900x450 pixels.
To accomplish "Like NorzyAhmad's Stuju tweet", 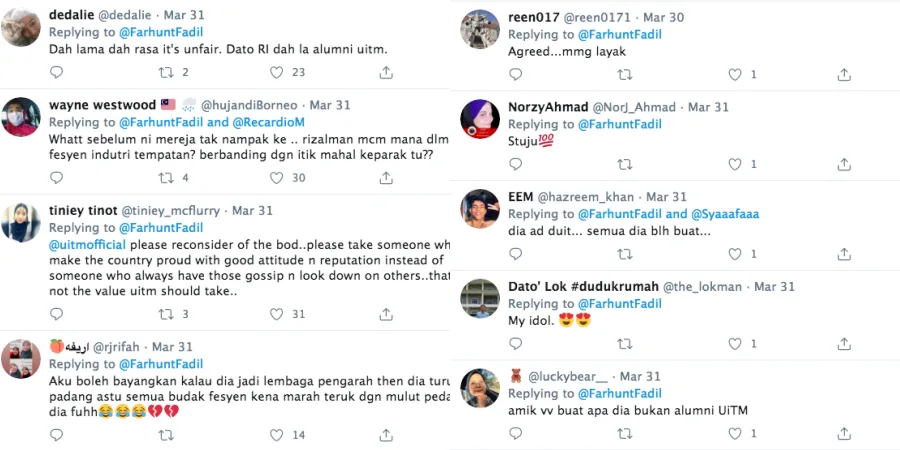I will tap(734, 164).
